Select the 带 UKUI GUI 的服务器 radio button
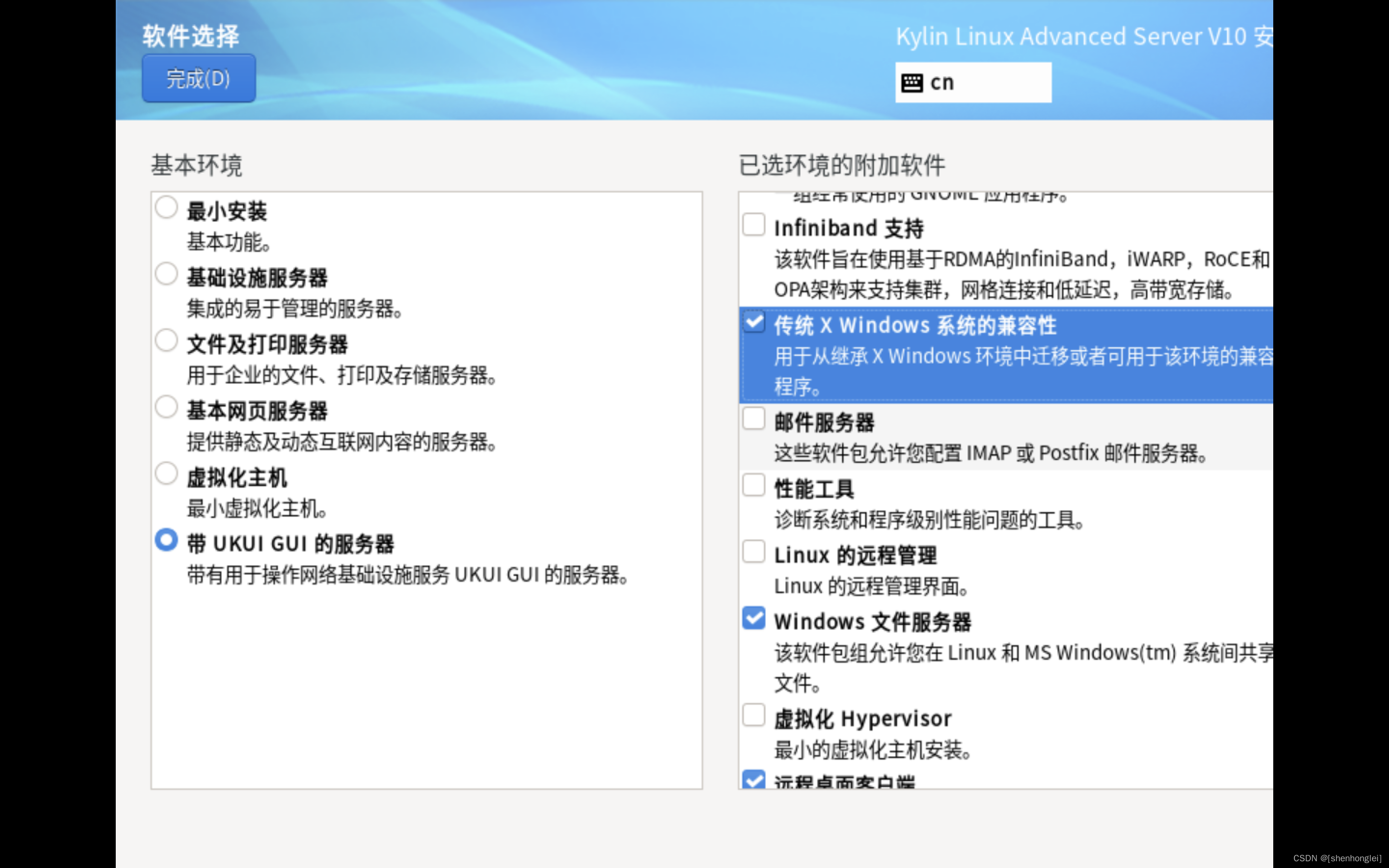This screenshot has width=1389, height=868. click(x=166, y=540)
